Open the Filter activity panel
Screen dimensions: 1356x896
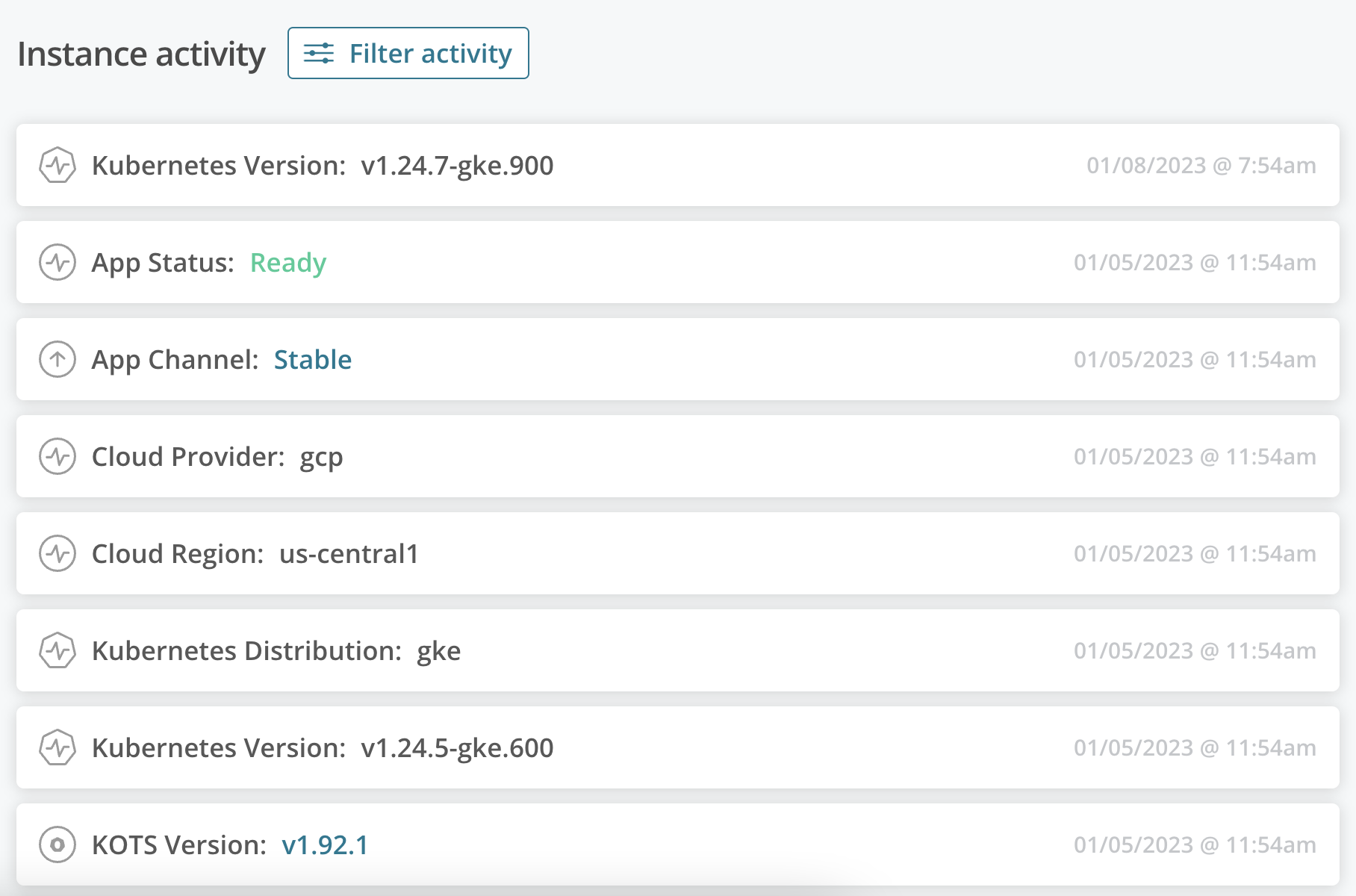408,53
